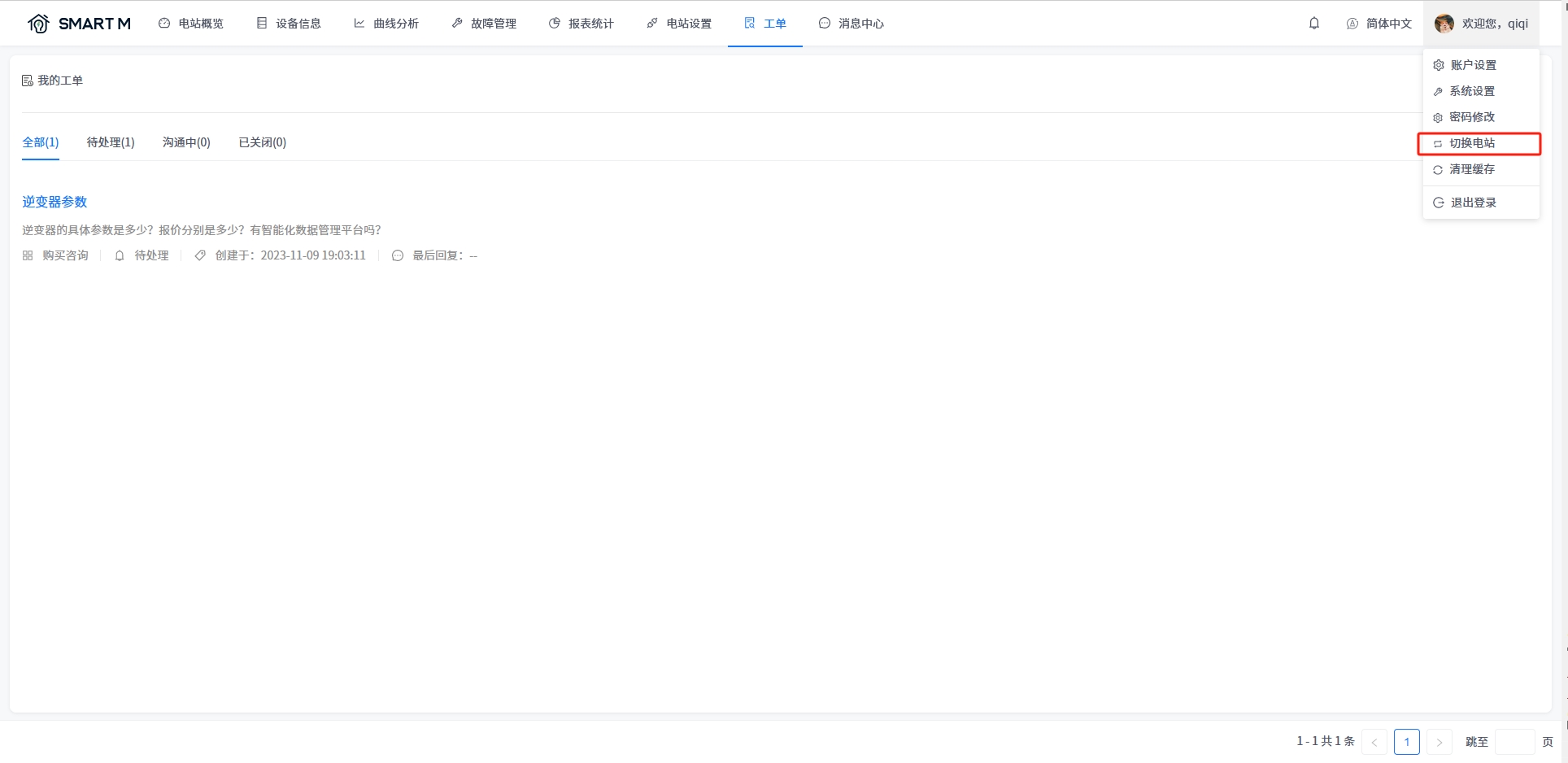Focus the 跳至 page number input

pyautogui.click(x=1514, y=742)
